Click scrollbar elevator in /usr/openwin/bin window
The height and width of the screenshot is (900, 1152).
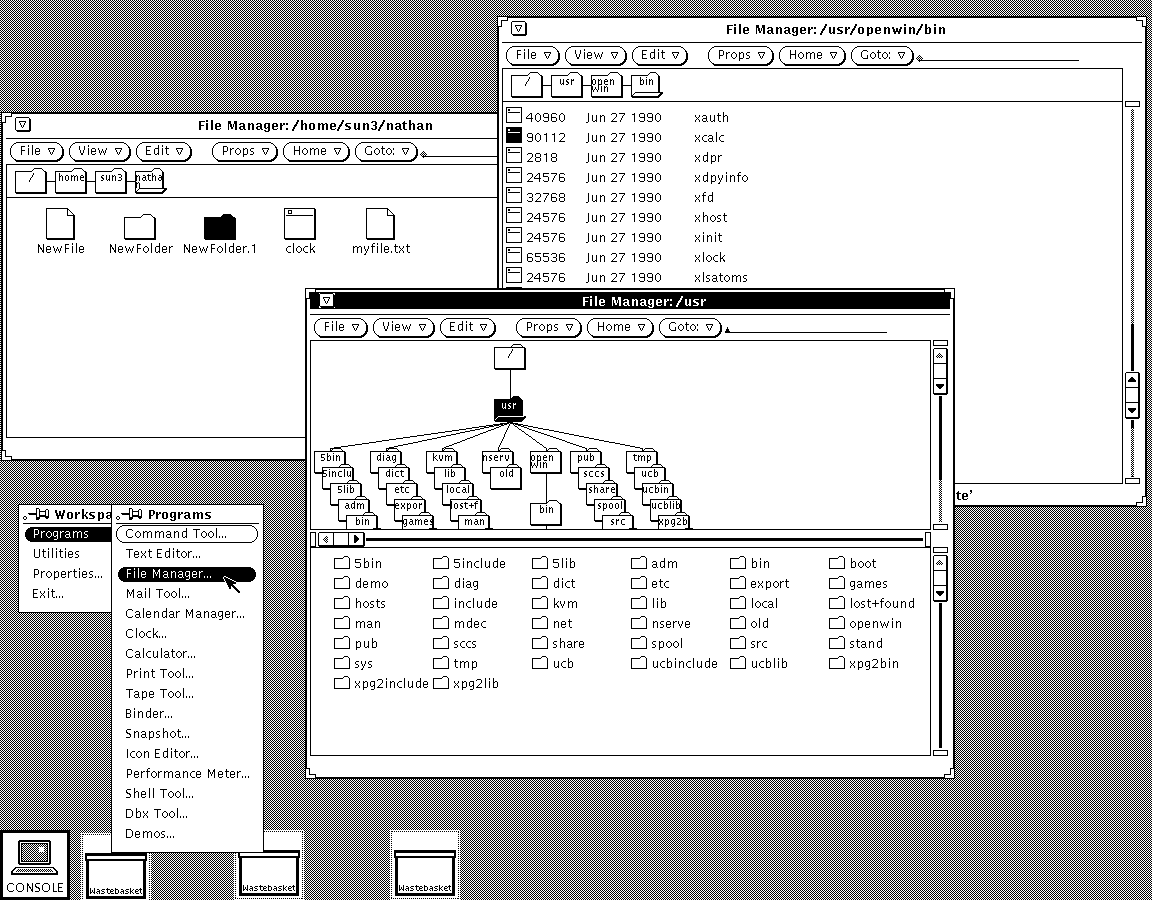[x=1132, y=394]
